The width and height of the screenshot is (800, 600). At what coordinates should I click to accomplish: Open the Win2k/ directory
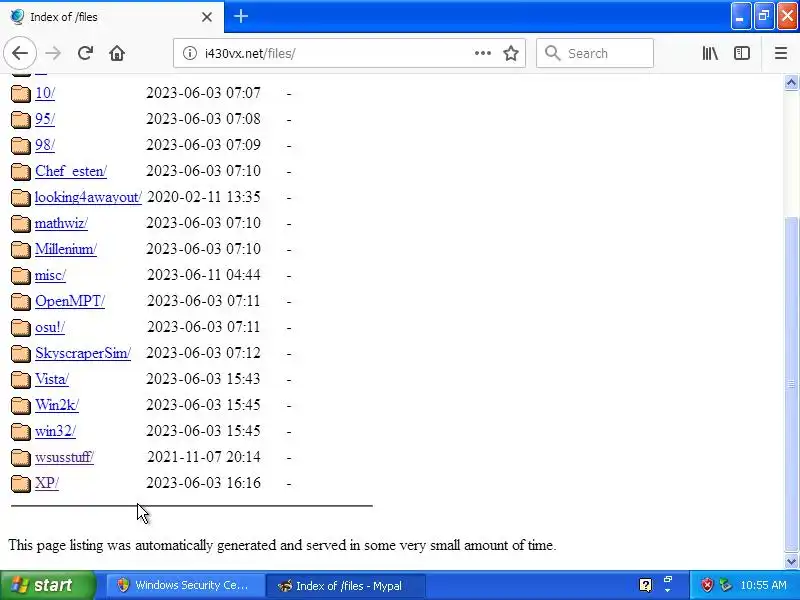[57, 405]
